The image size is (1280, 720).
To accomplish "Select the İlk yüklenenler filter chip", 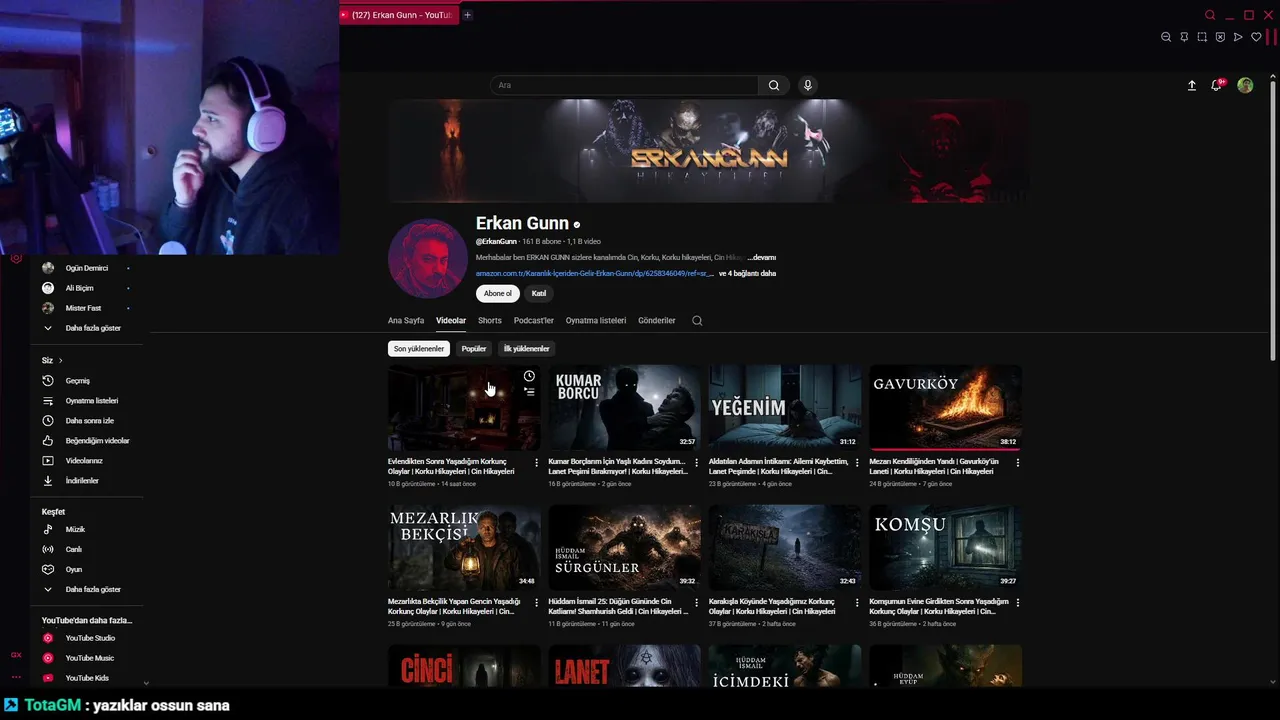I will pos(526,349).
